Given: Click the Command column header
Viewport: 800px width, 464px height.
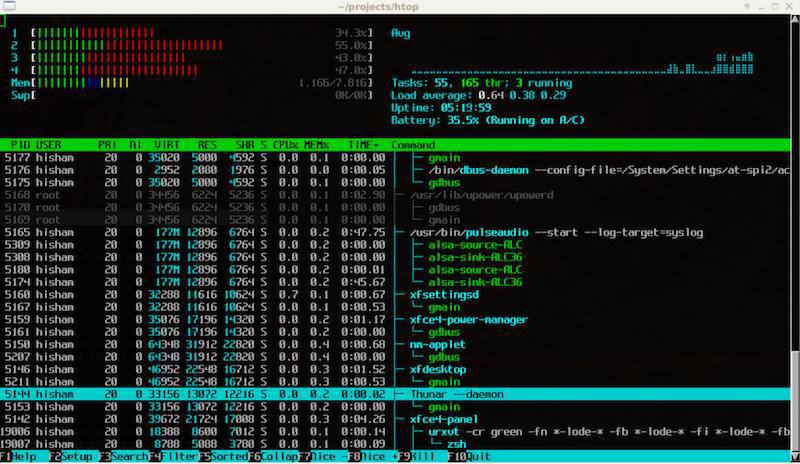Looking at the screenshot, I should click(x=413, y=145).
